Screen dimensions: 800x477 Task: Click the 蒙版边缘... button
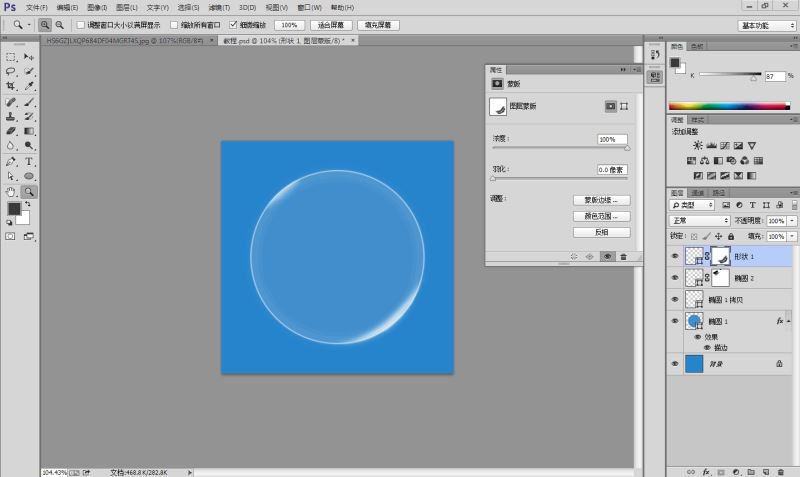tap(601, 200)
